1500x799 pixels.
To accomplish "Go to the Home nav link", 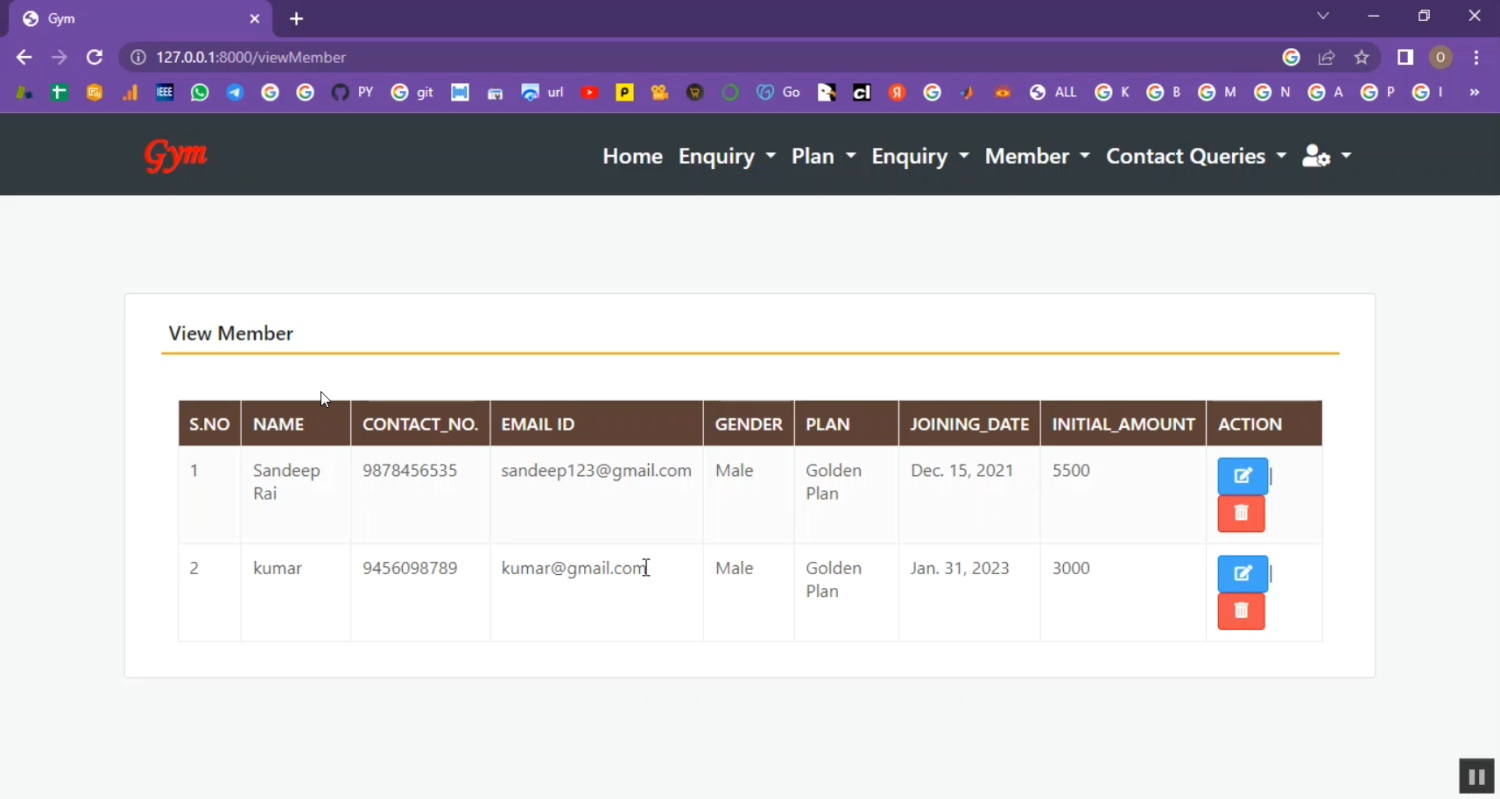I will pyautogui.click(x=632, y=156).
